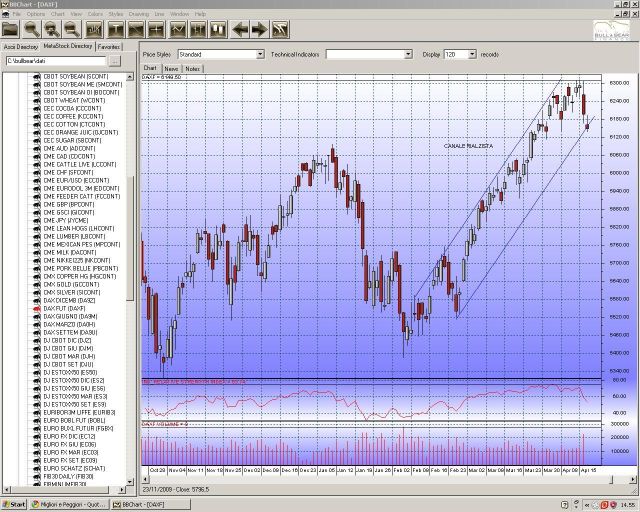This screenshot has height=512, width=640.
Task: Switch to the Favorites tab
Action: coord(109,47)
